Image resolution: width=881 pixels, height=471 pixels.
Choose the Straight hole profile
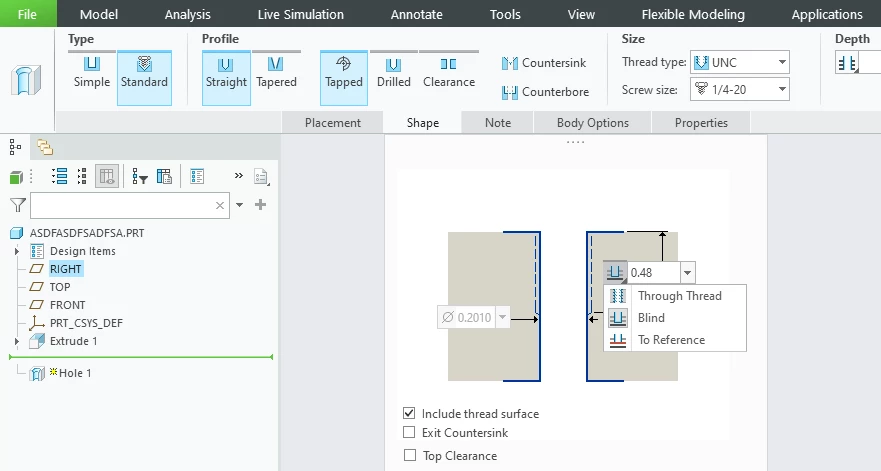tap(226, 78)
